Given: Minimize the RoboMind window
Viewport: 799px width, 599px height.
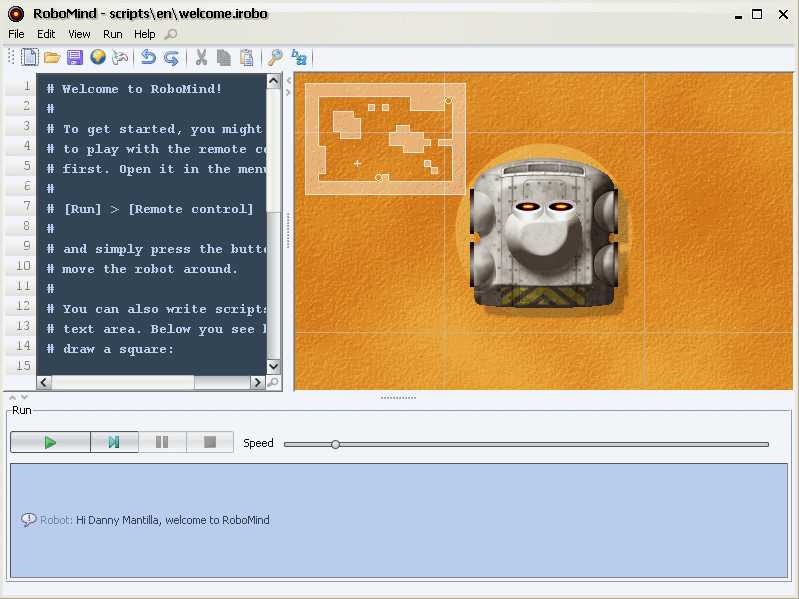Looking at the screenshot, I should coord(738,15).
